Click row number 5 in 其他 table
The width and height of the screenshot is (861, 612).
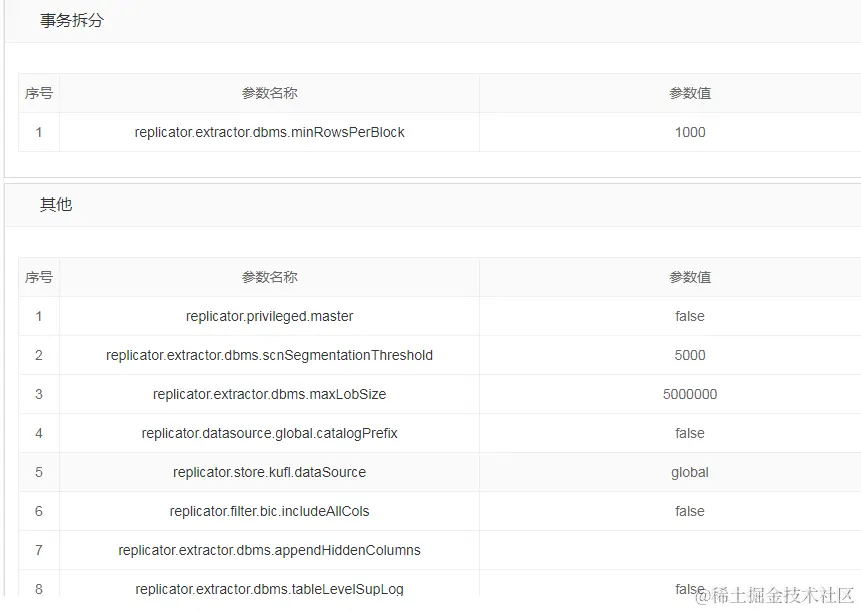pos(38,472)
